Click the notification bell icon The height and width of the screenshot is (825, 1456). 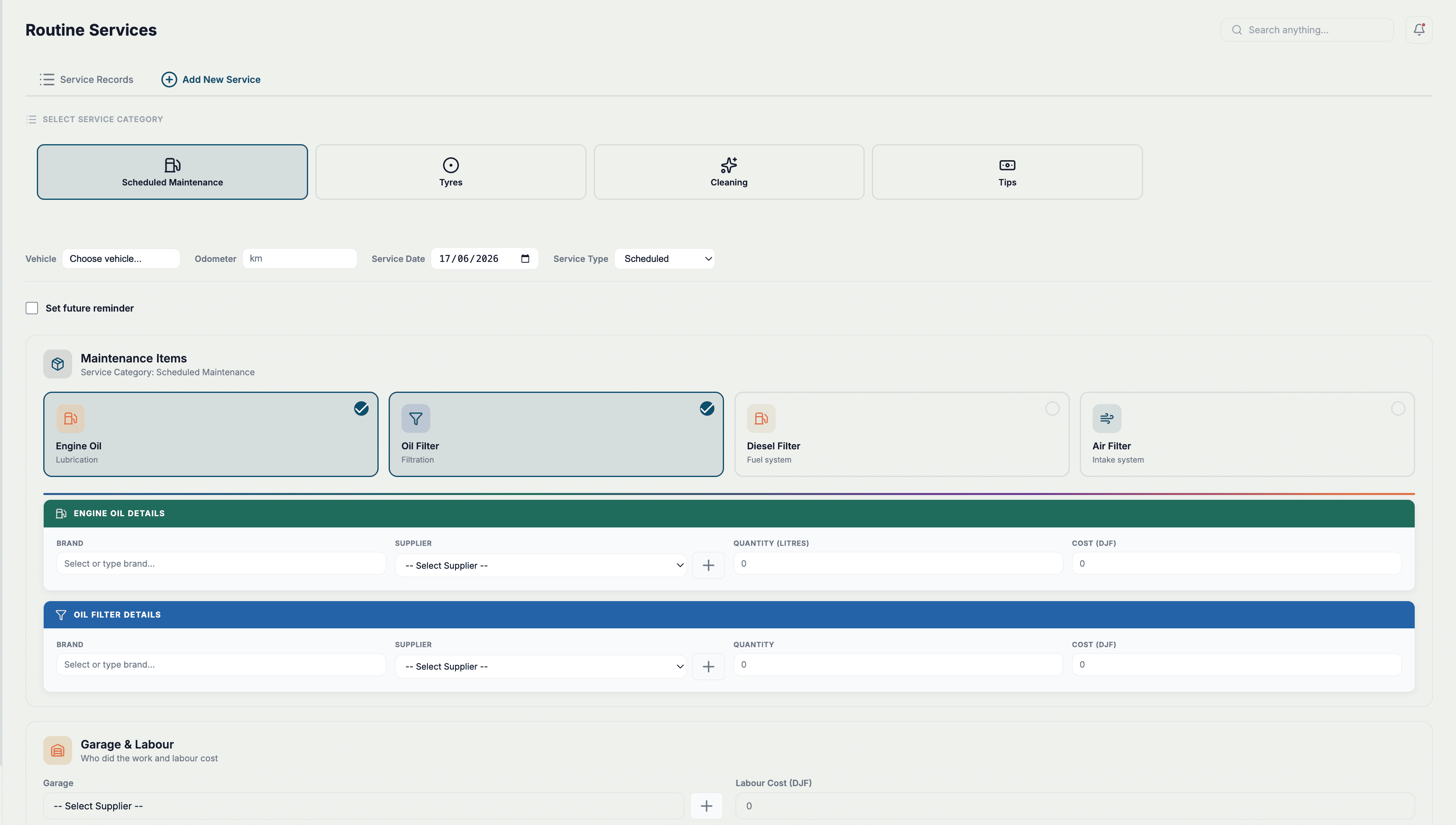(1419, 30)
